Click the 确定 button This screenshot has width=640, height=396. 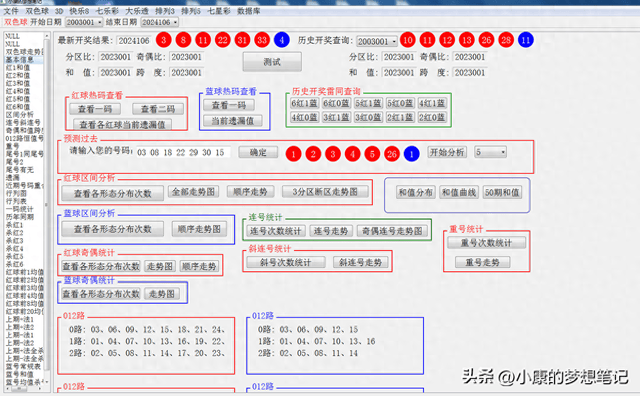click(258, 152)
